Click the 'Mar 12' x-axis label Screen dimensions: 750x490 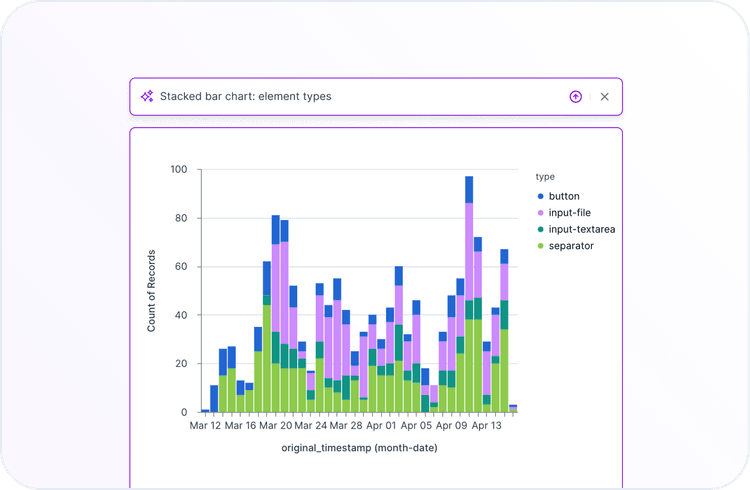coord(205,425)
